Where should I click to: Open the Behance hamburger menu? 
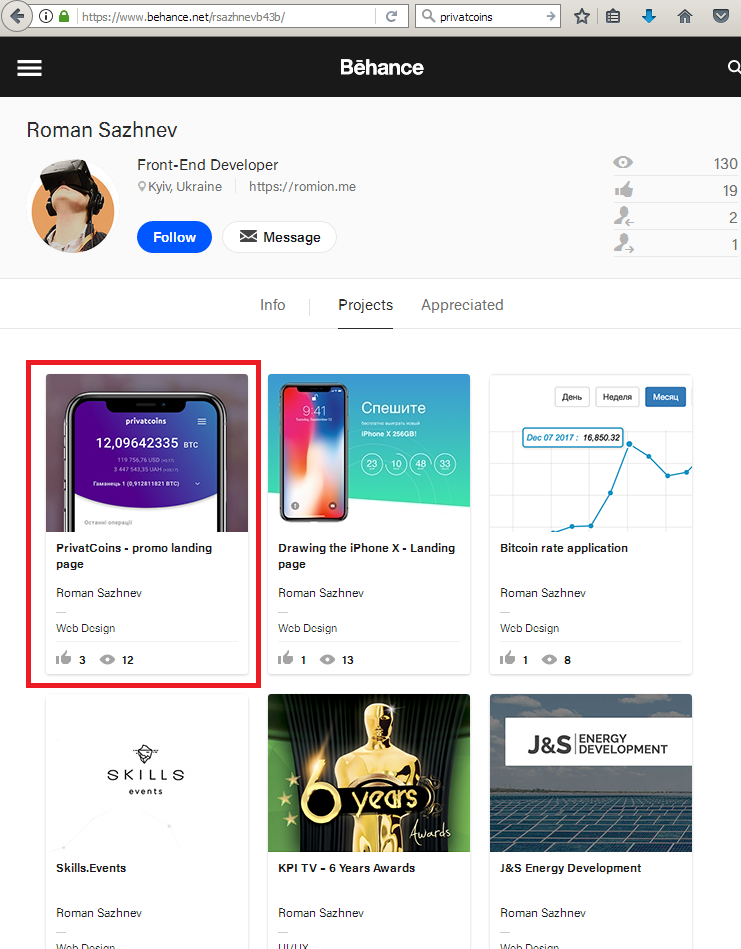pyautogui.click(x=29, y=68)
